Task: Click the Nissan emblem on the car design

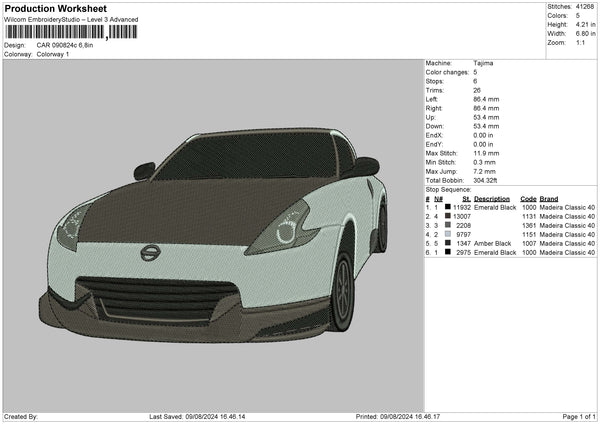Action: pyautogui.click(x=149, y=253)
